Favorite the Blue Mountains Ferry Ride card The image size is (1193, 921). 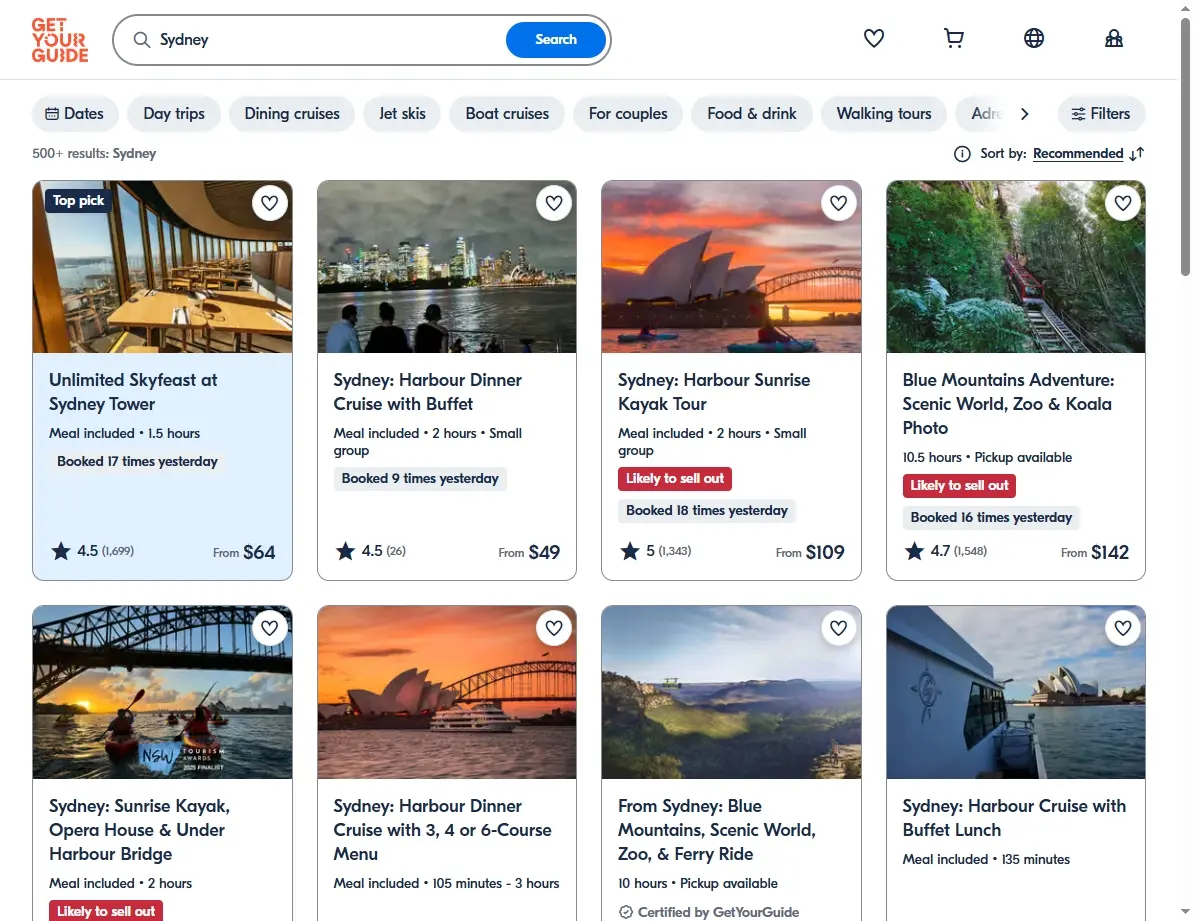(x=838, y=628)
